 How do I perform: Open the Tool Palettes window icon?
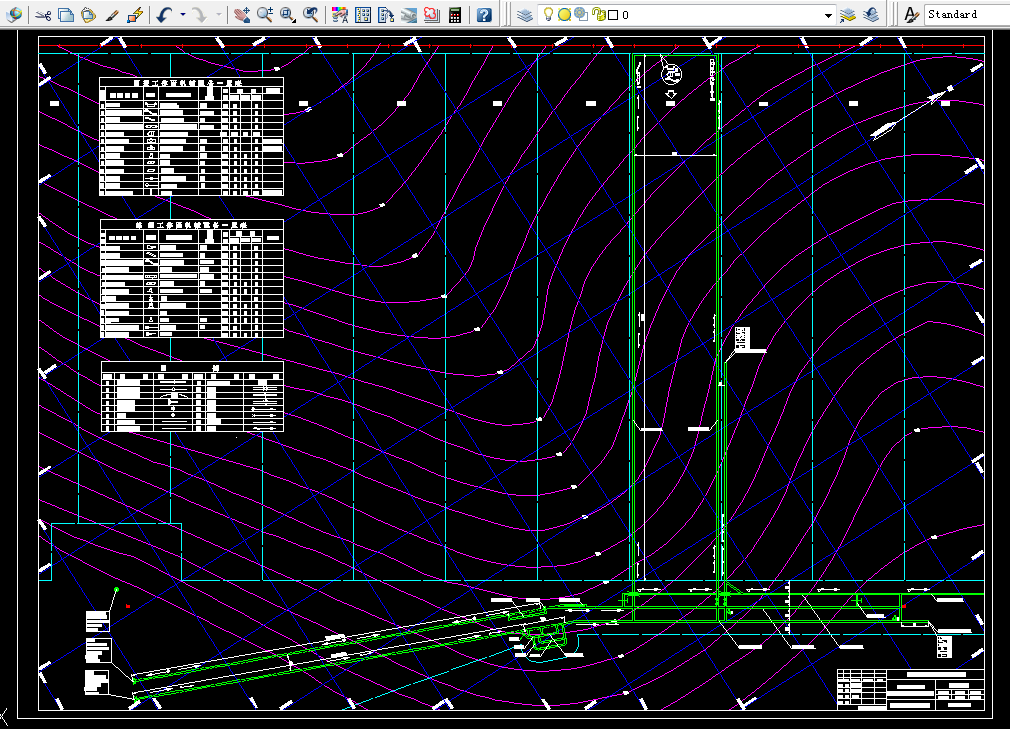coord(386,15)
